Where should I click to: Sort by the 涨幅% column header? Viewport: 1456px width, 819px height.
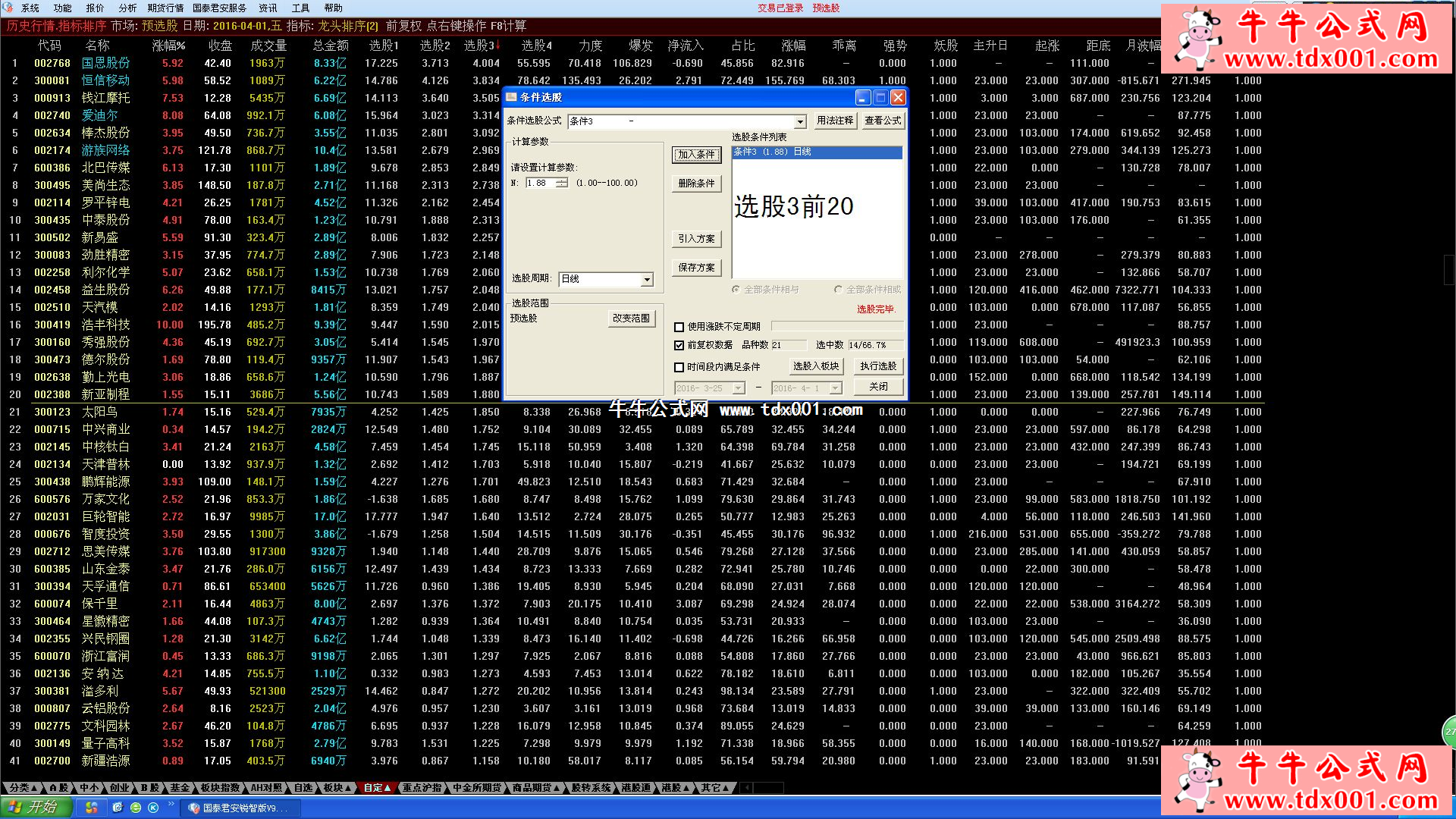pyautogui.click(x=168, y=45)
